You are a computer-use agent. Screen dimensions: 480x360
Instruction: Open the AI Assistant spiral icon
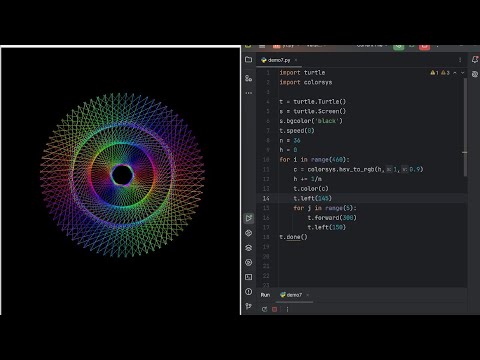click(475, 74)
